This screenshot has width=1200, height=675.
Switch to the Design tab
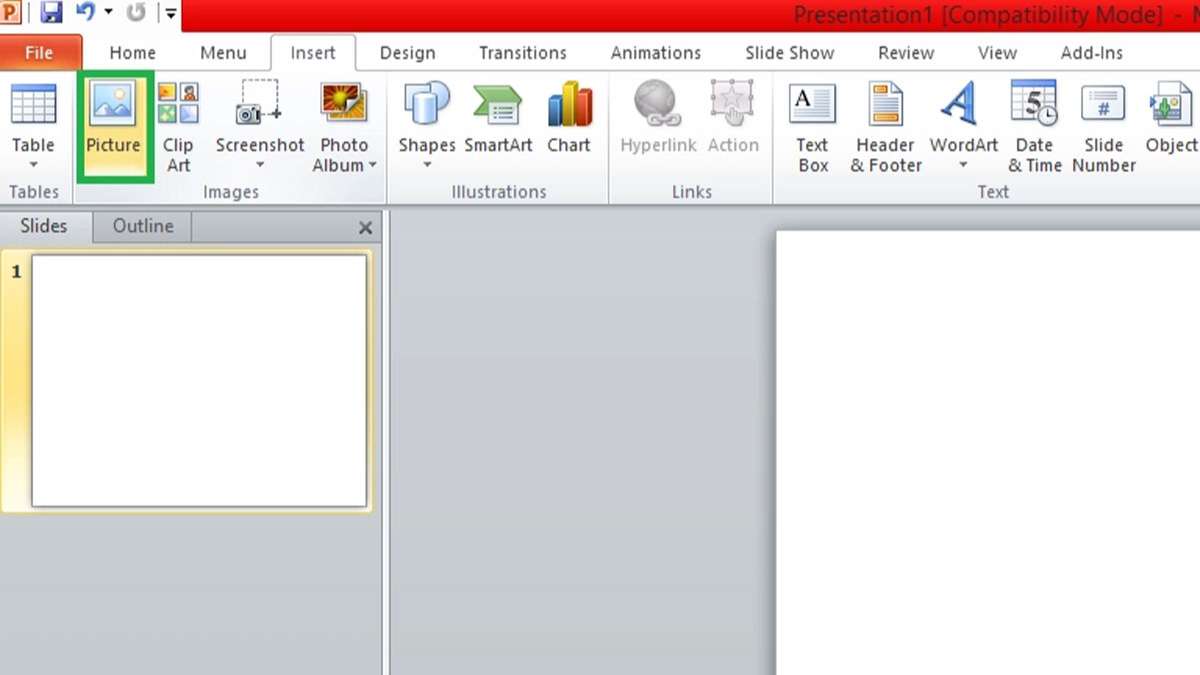[407, 53]
